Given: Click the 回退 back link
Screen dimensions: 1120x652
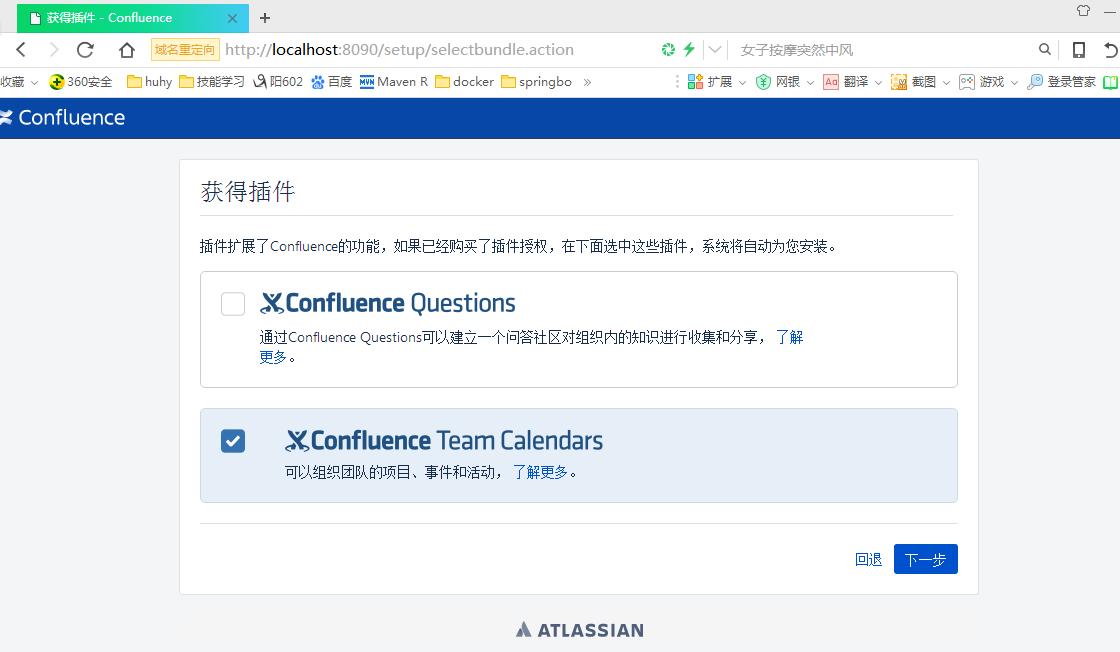Looking at the screenshot, I should pyautogui.click(x=868, y=560).
